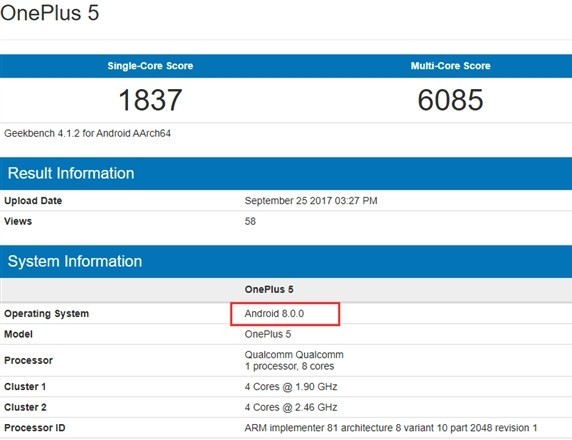The image size is (572, 440).
Task: Click the Views count 58
Action: (250, 221)
